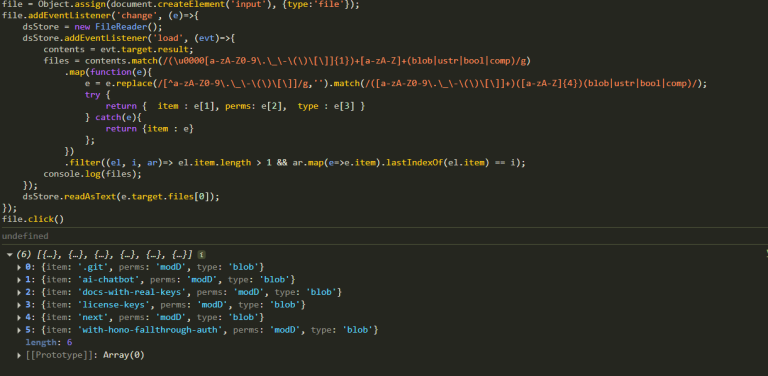
Task: Click the 'try {' line
Action: (x=97, y=95)
